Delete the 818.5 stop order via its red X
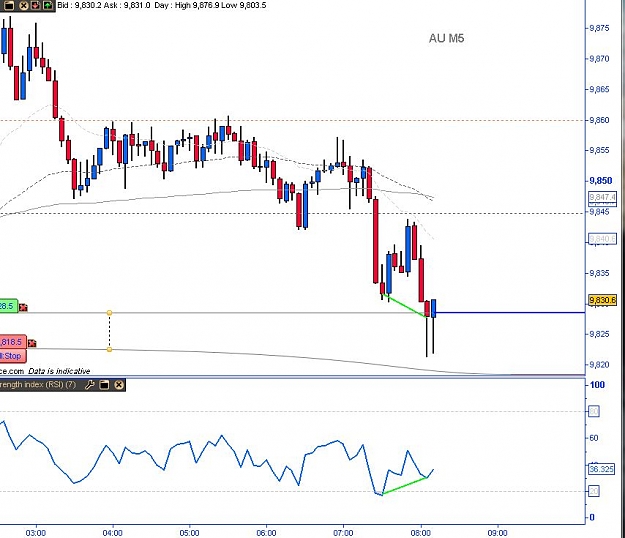 32,343
